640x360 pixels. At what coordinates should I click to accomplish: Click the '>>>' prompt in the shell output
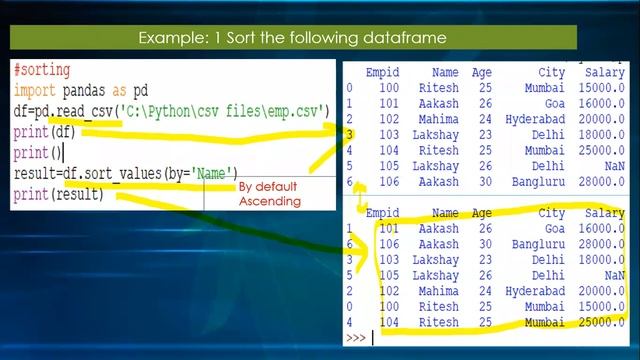[x=355, y=338]
